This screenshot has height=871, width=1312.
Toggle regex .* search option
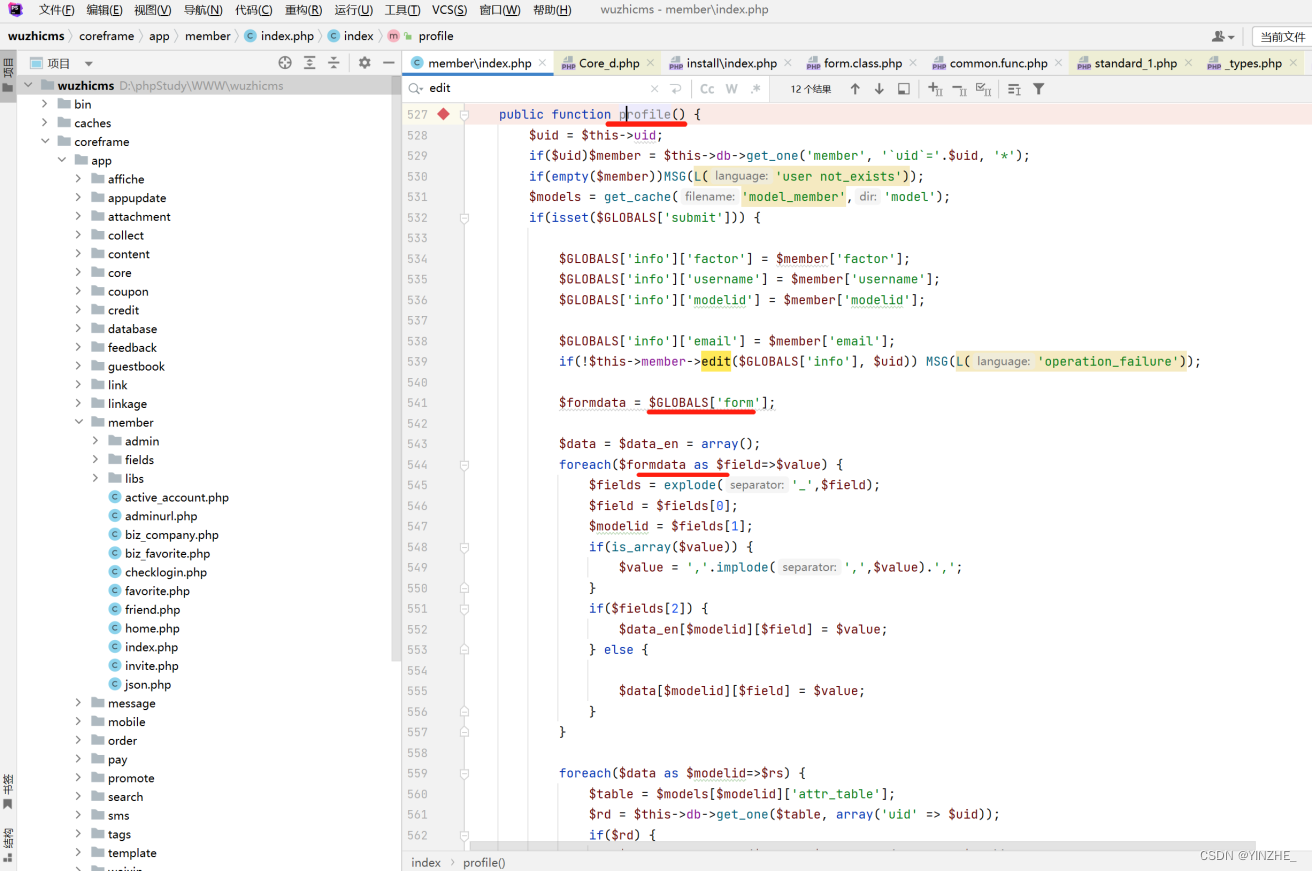(756, 89)
